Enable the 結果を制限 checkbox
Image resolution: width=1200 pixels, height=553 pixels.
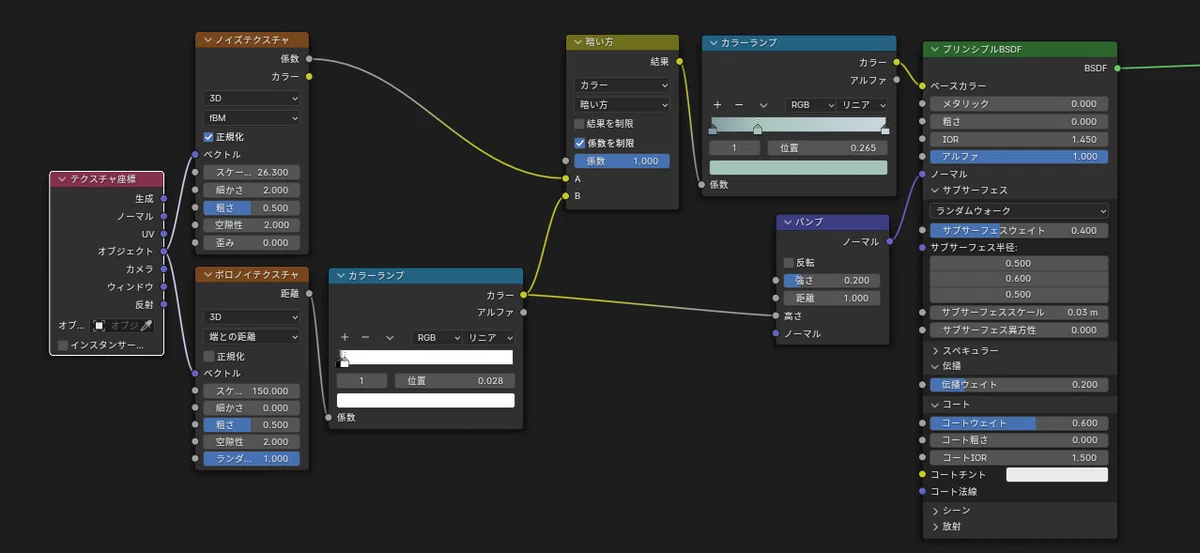tap(579, 124)
